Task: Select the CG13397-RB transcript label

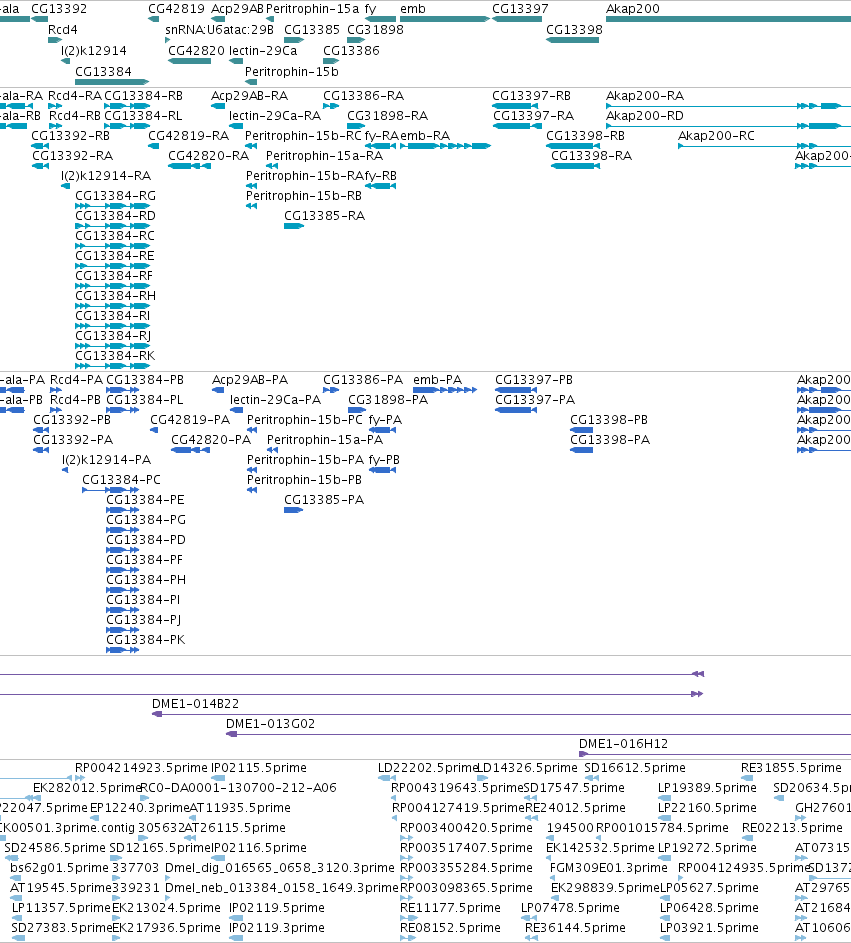Action: (x=532, y=96)
